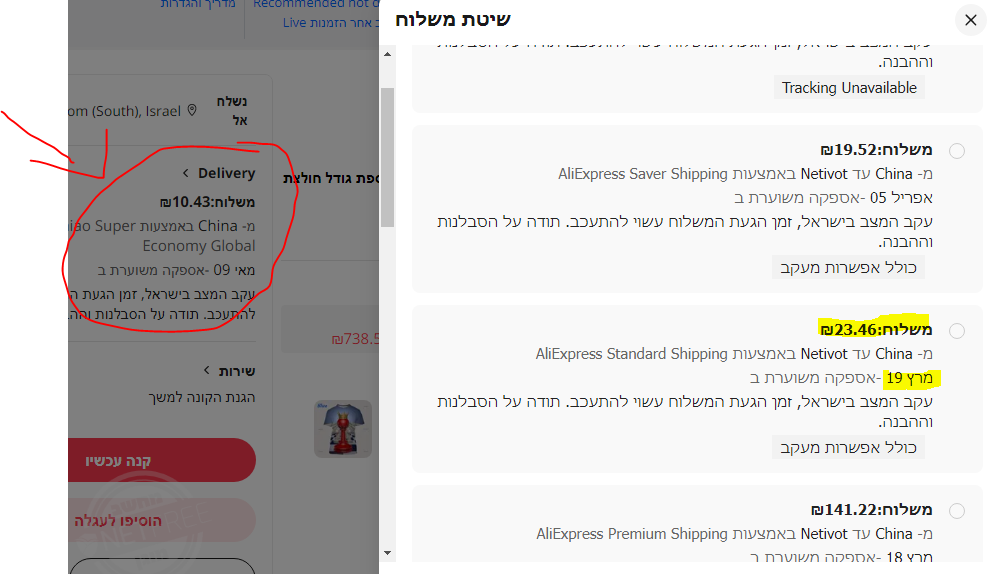Click the AliExpress Saver Shipping description line
Screen dimensions: 996x574
[745, 174]
